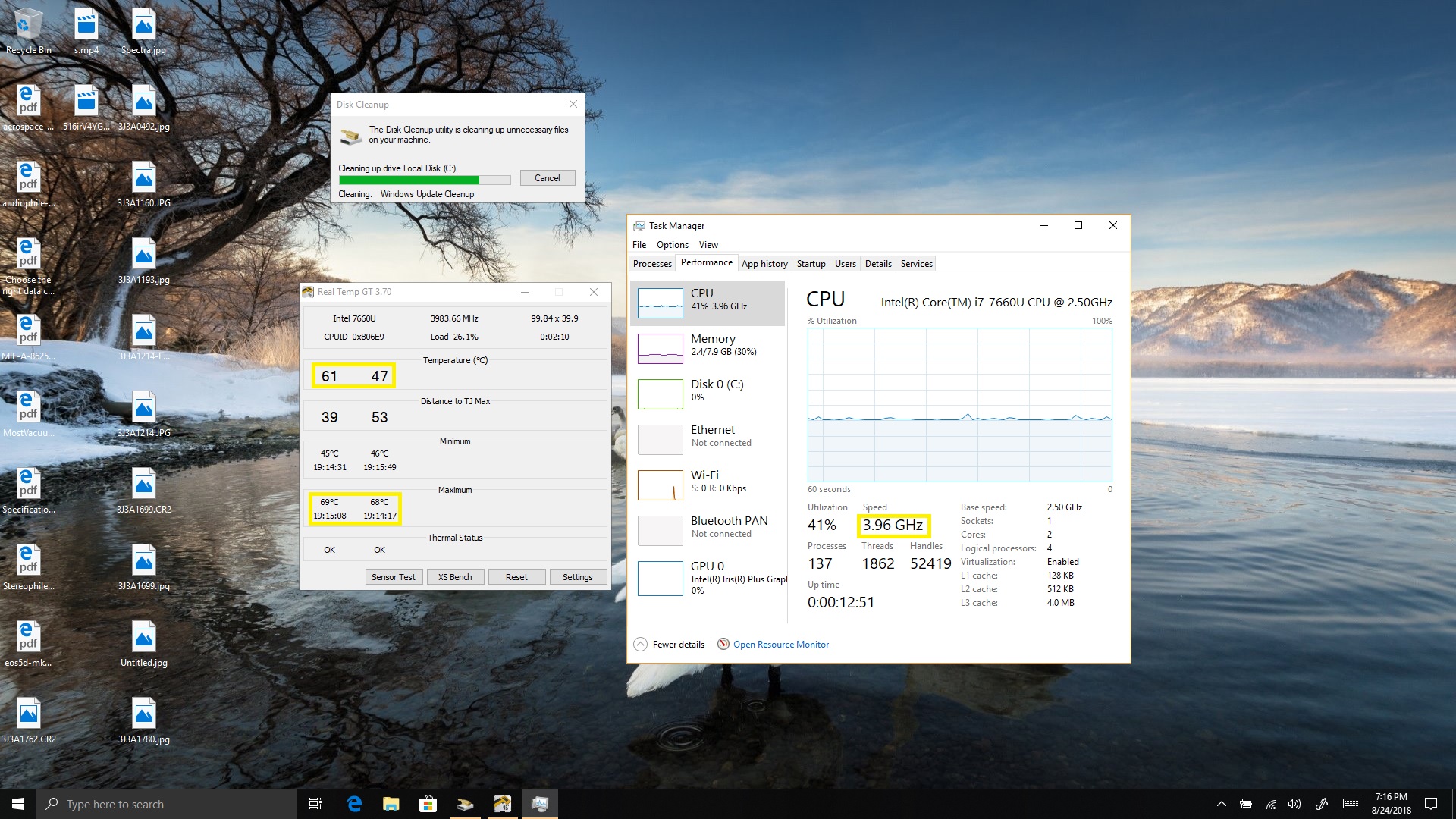The height and width of the screenshot is (819, 1456).
Task: Open the Recycle Bin desktop icon
Action: (28, 32)
